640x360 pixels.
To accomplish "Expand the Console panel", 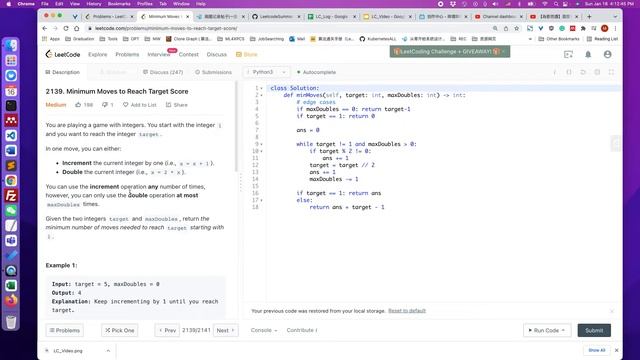I will click(264, 330).
